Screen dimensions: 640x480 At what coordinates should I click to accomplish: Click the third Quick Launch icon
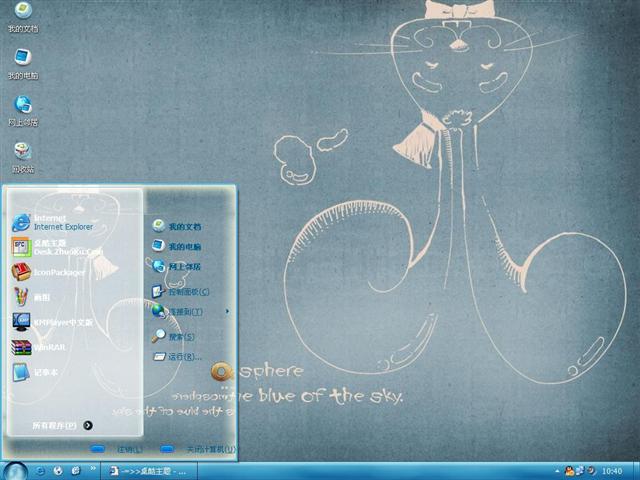76,471
